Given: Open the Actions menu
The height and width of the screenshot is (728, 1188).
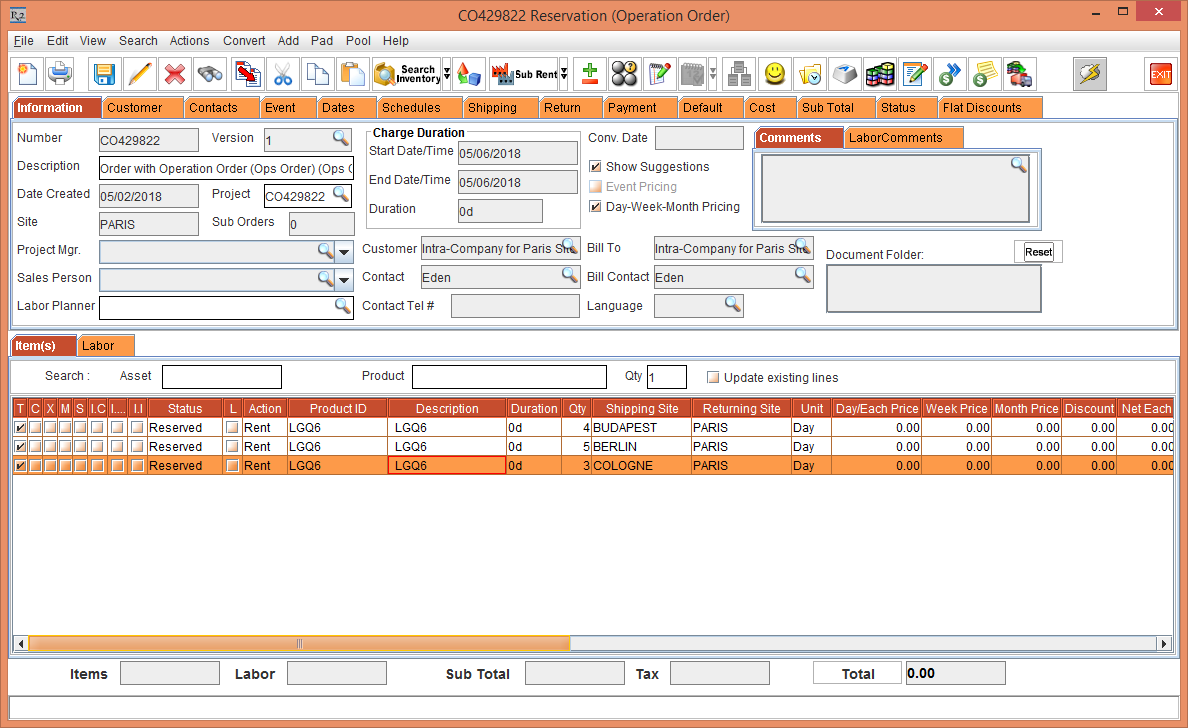Looking at the screenshot, I should (189, 41).
